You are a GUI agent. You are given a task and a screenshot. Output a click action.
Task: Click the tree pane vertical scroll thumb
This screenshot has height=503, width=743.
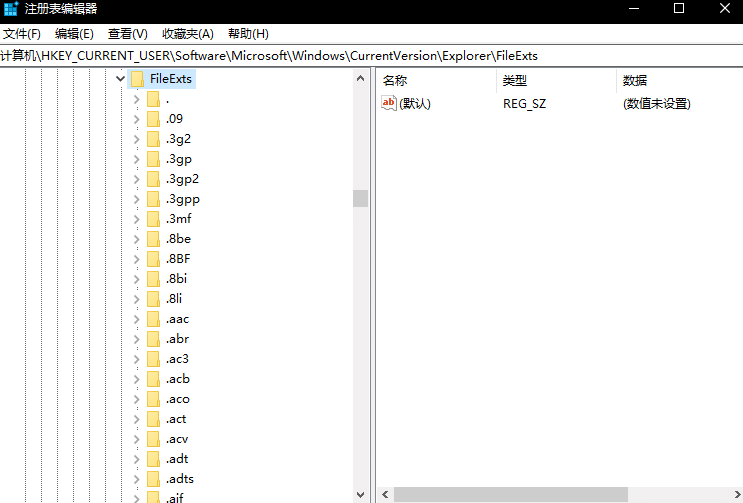pyautogui.click(x=361, y=198)
